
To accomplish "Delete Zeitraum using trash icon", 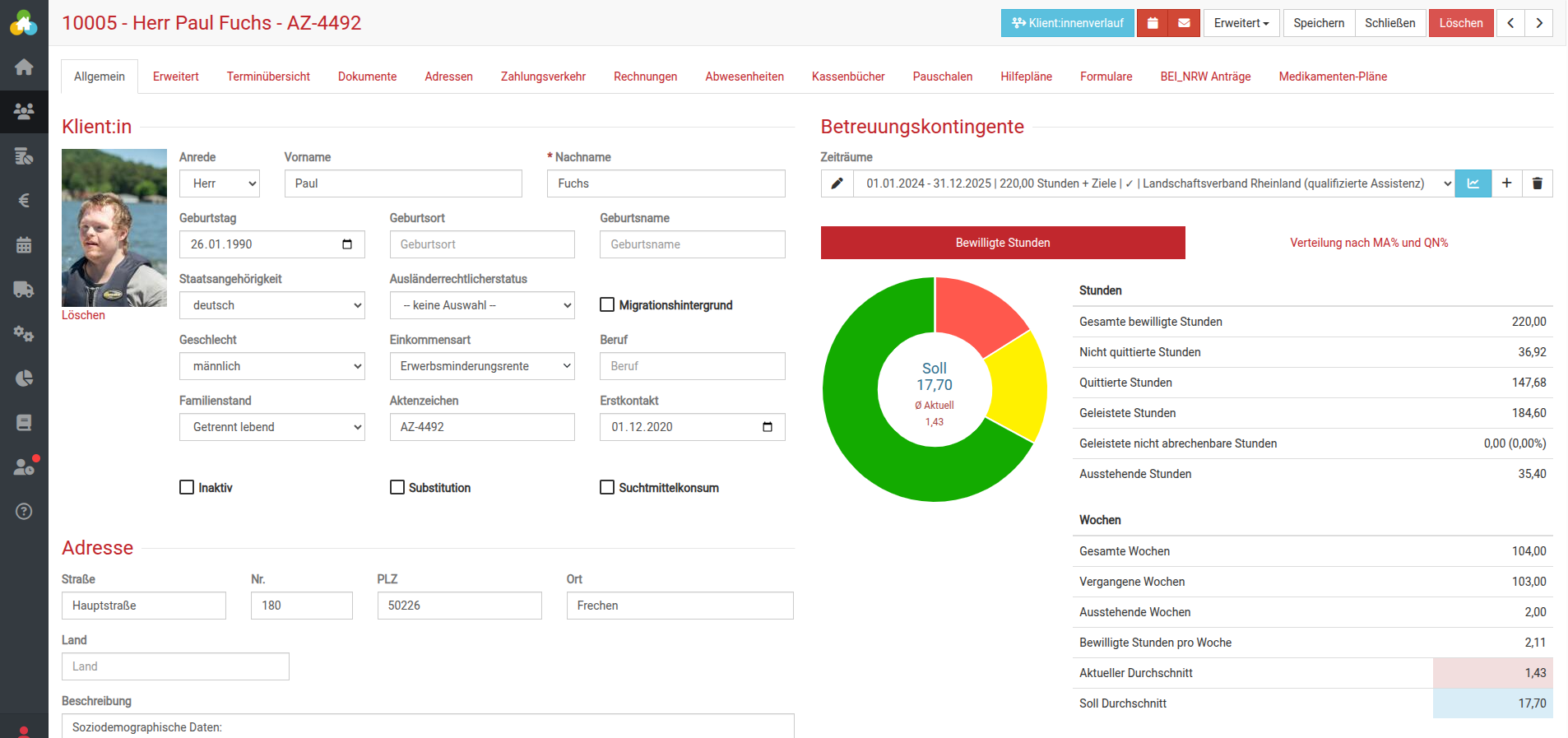I will [x=1537, y=183].
